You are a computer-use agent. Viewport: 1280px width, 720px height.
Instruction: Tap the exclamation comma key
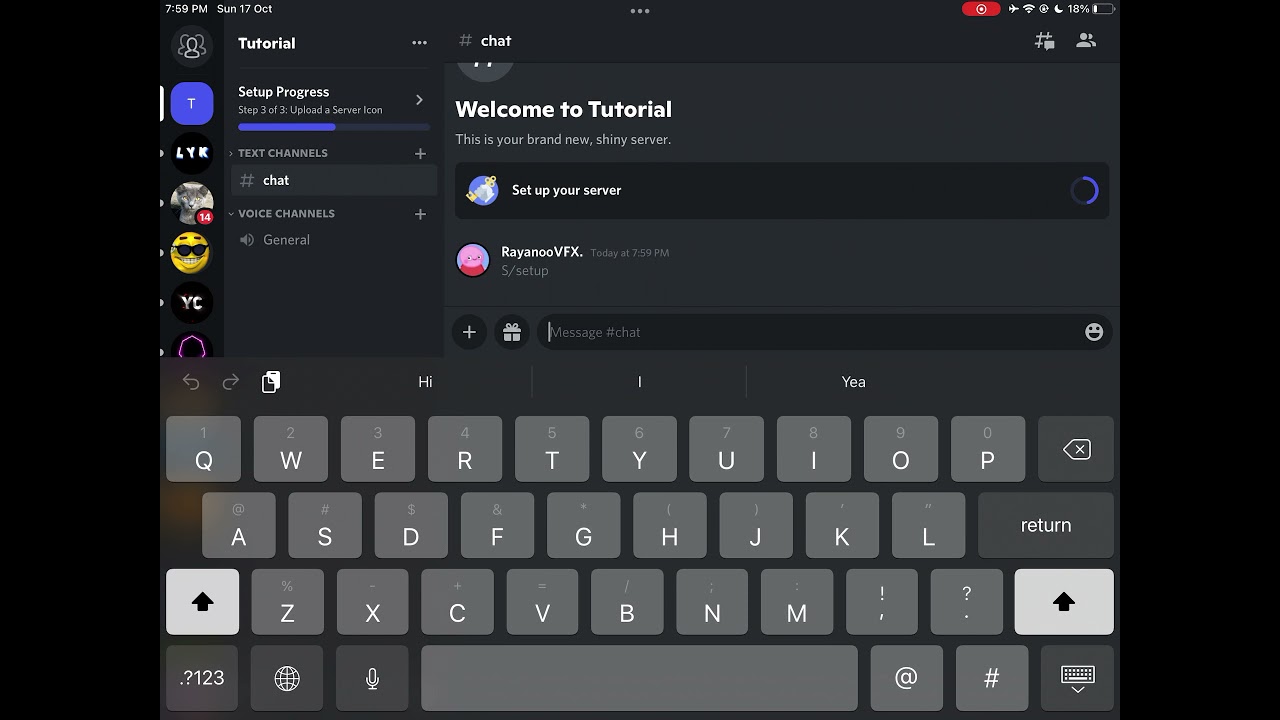point(881,602)
